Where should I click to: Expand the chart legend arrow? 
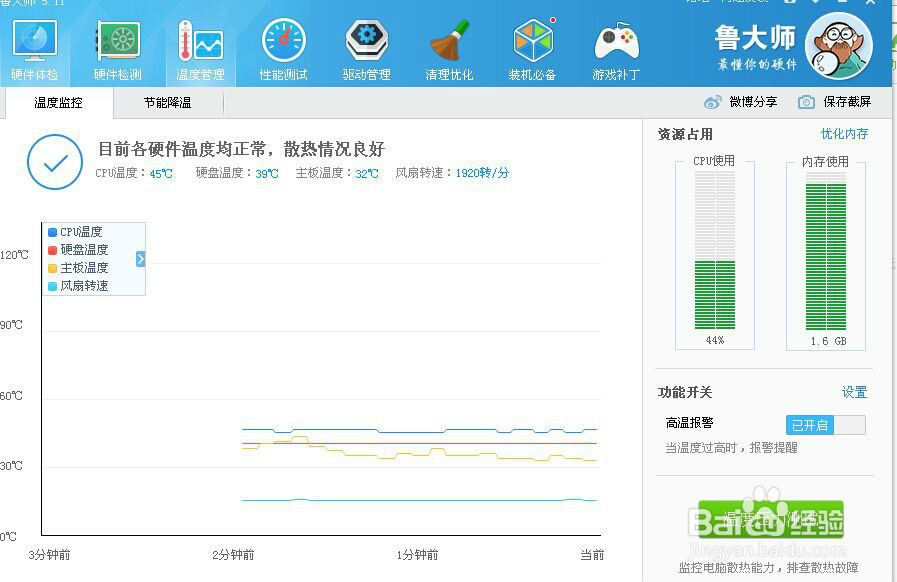click(x=141, y=259)
